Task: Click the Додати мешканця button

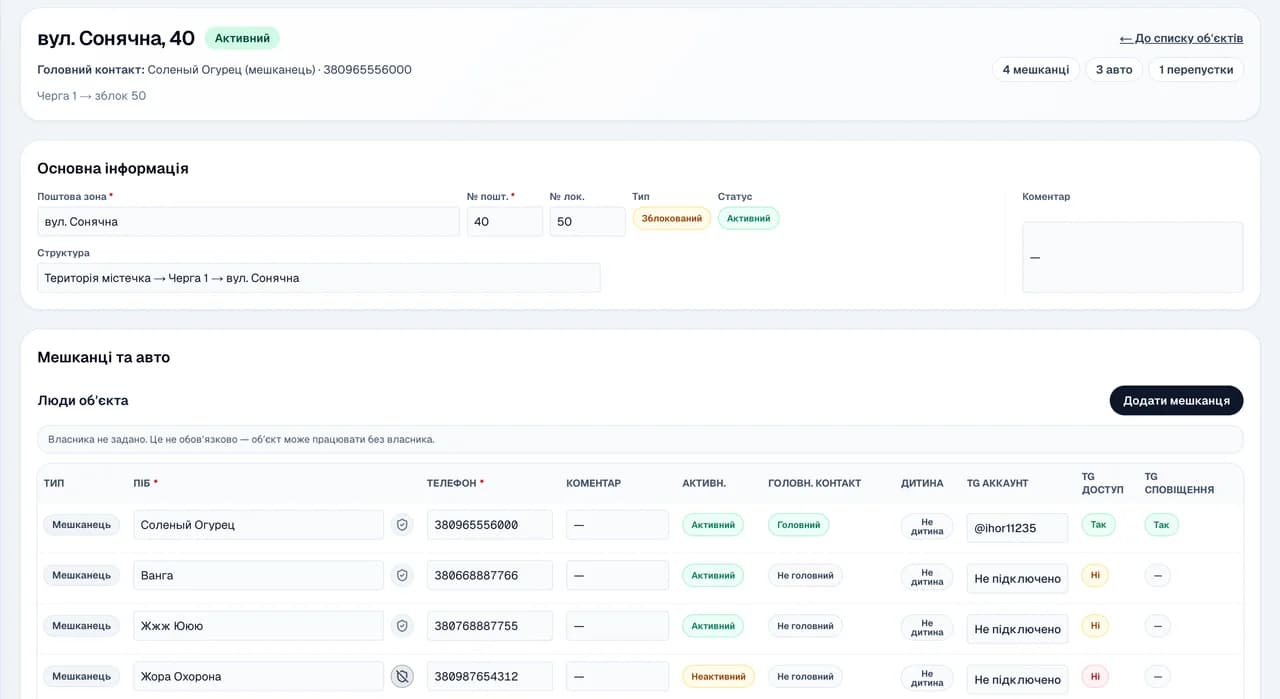Action: (x=1176, y=400)
